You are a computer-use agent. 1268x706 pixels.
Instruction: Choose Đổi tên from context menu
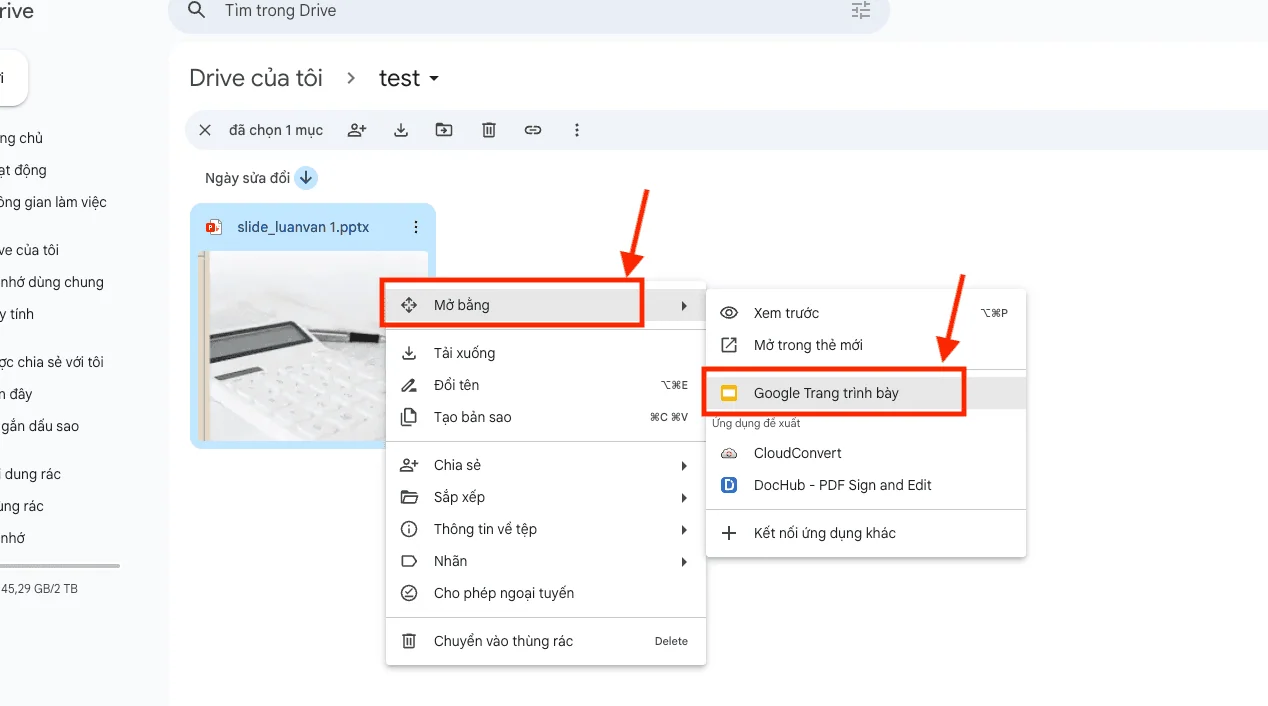546,385
